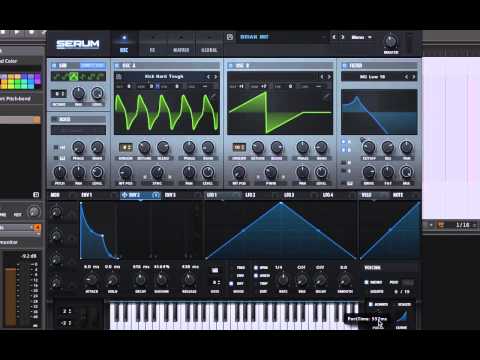Switch to the OSC tab
Image resolution: width=480 pixels, height=360 pixels.
[x=124, y=44]
